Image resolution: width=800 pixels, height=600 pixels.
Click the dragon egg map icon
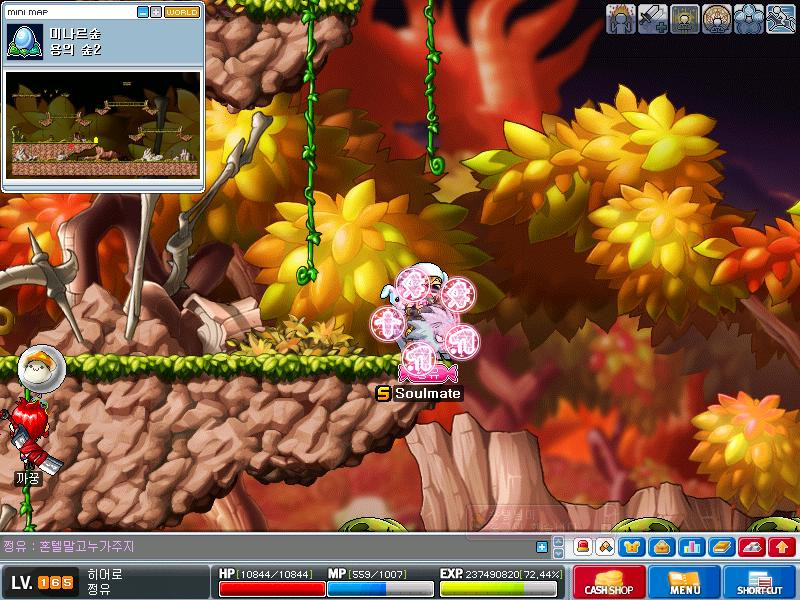point(24,42)
